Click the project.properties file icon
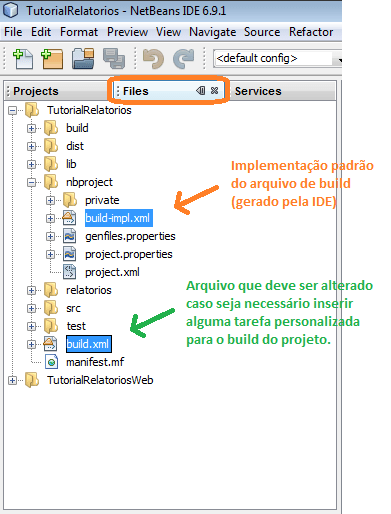This screenshot has height=514, width=391. (x=69, y=254)
